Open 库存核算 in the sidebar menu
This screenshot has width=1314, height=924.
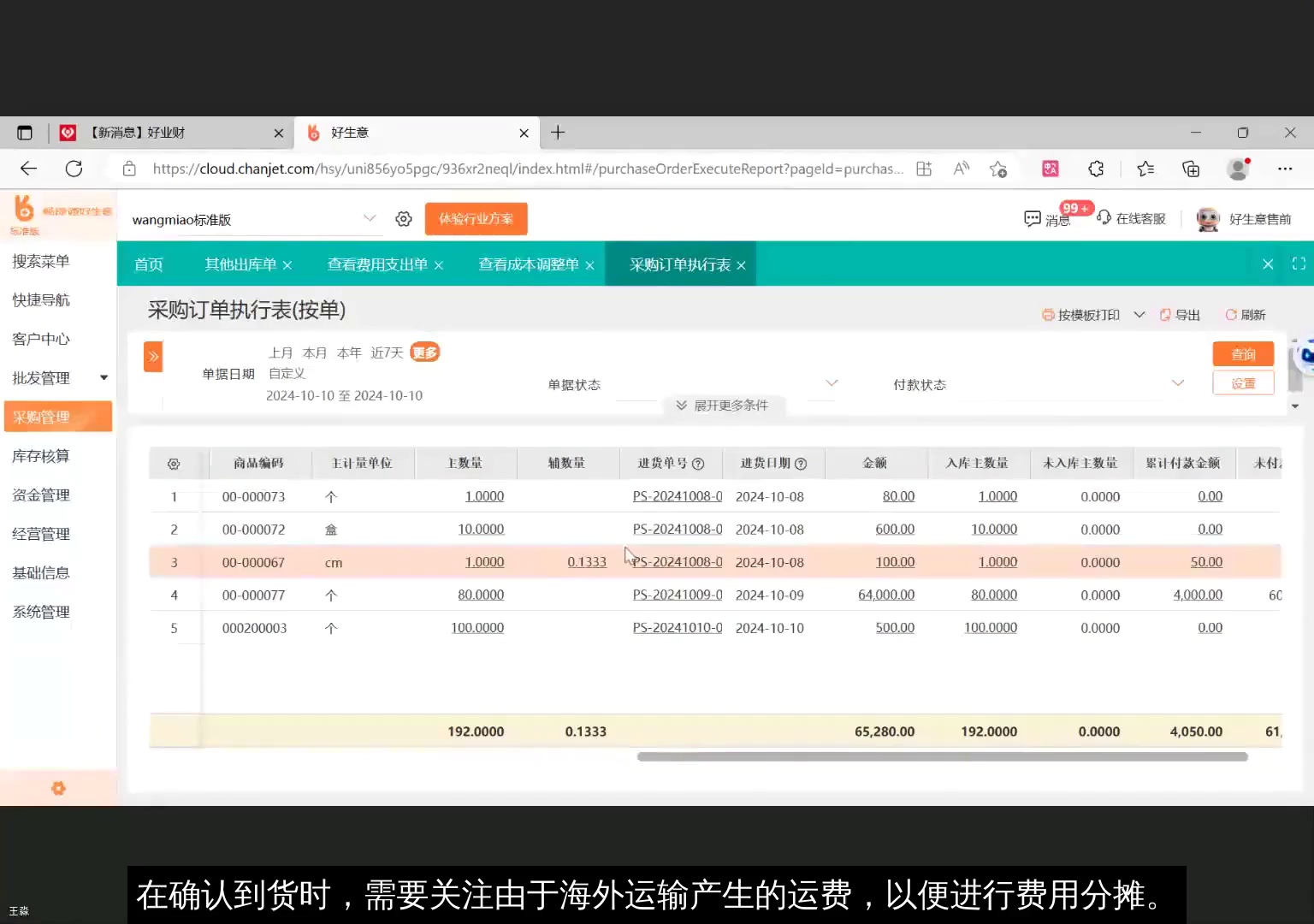40,455
